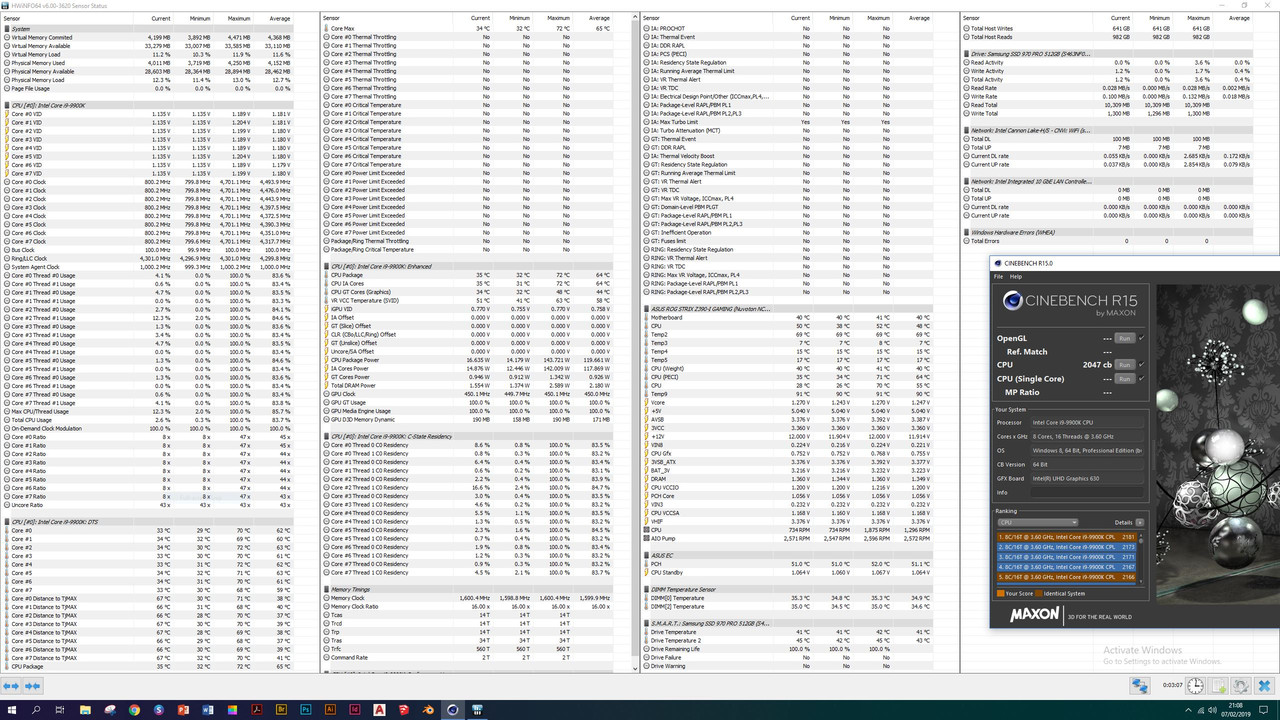
Task: Click the HWiNFO network sync icon
Action: (x=1141, y=685)
